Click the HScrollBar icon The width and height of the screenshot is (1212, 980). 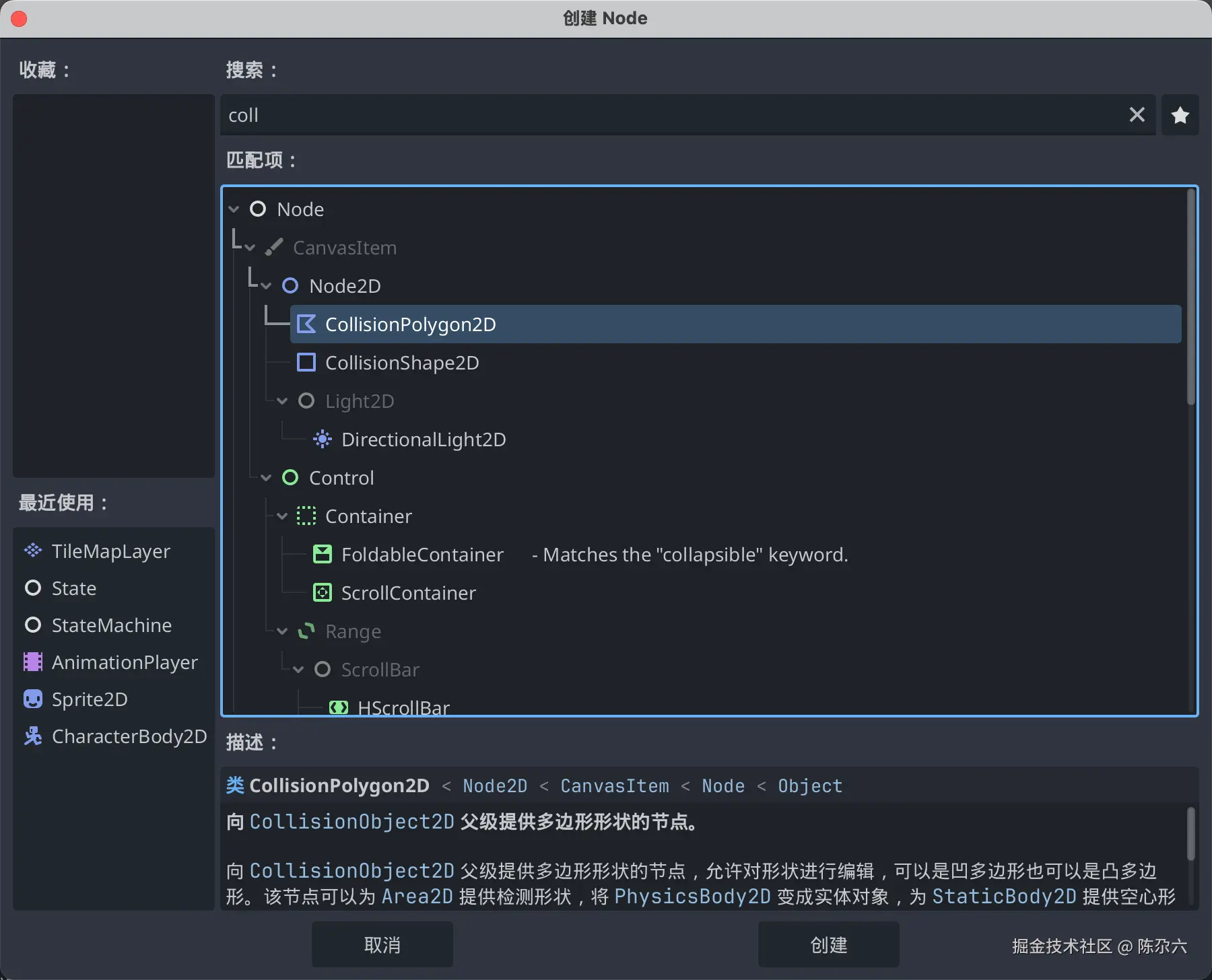(x=339, y=707)
